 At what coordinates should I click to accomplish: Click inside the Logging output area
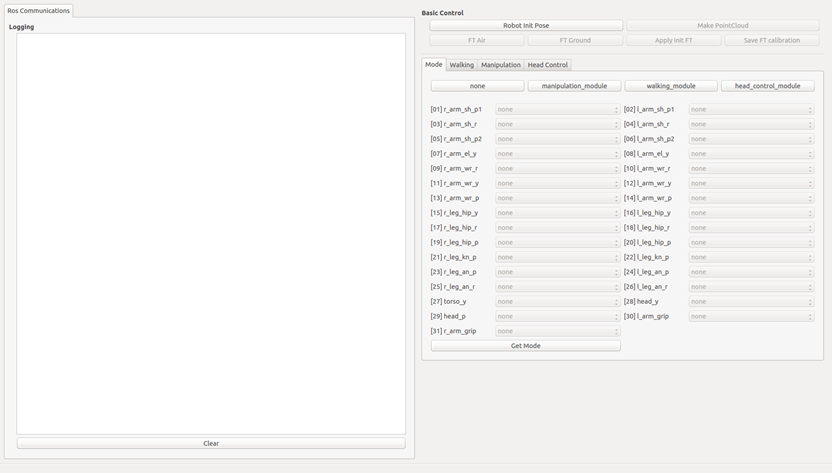[211, 233]
